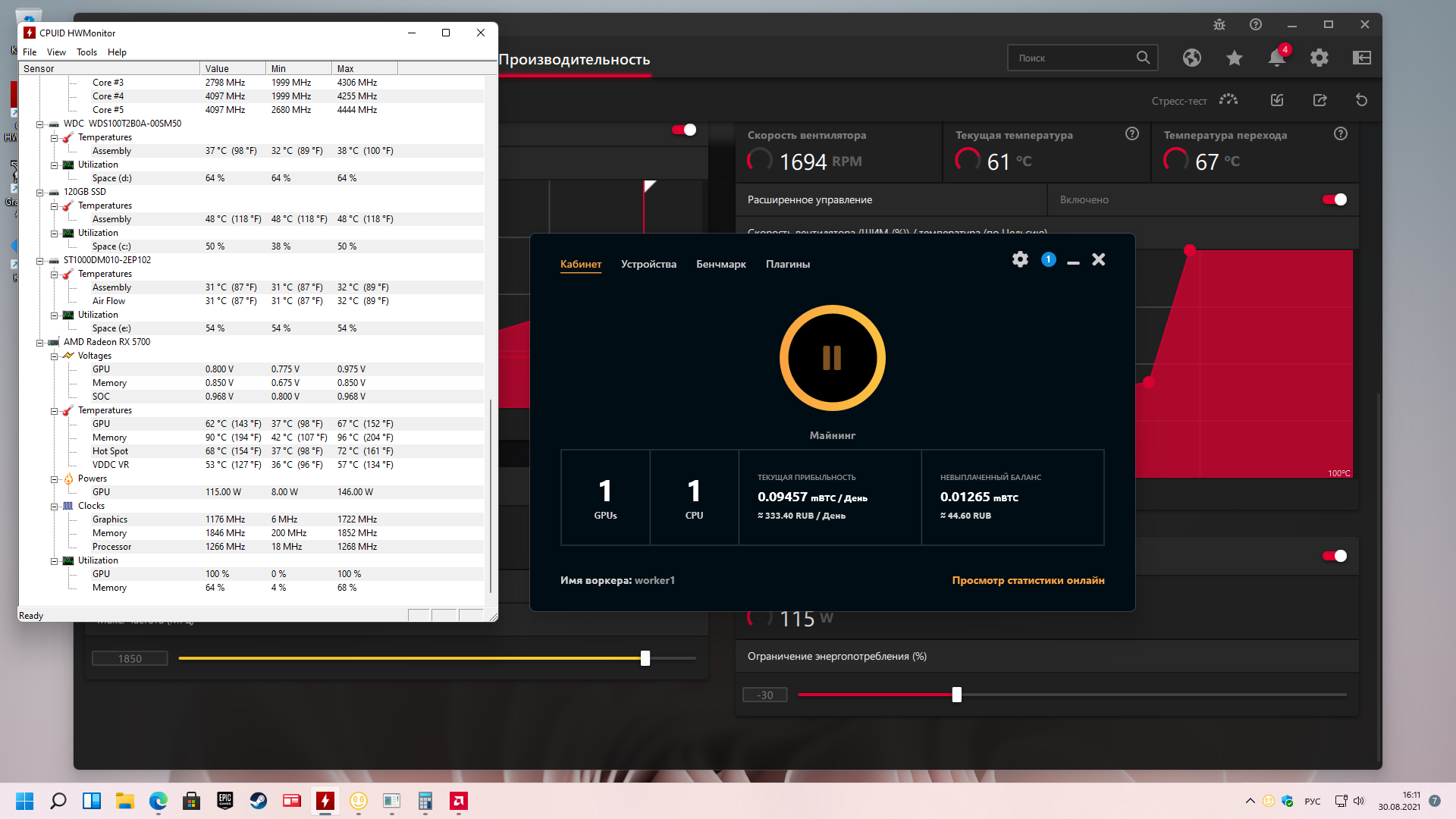The image size is (1456, 819).
Task: Toggle the switch above the 115 W readout
Action: click(1334, 556)
